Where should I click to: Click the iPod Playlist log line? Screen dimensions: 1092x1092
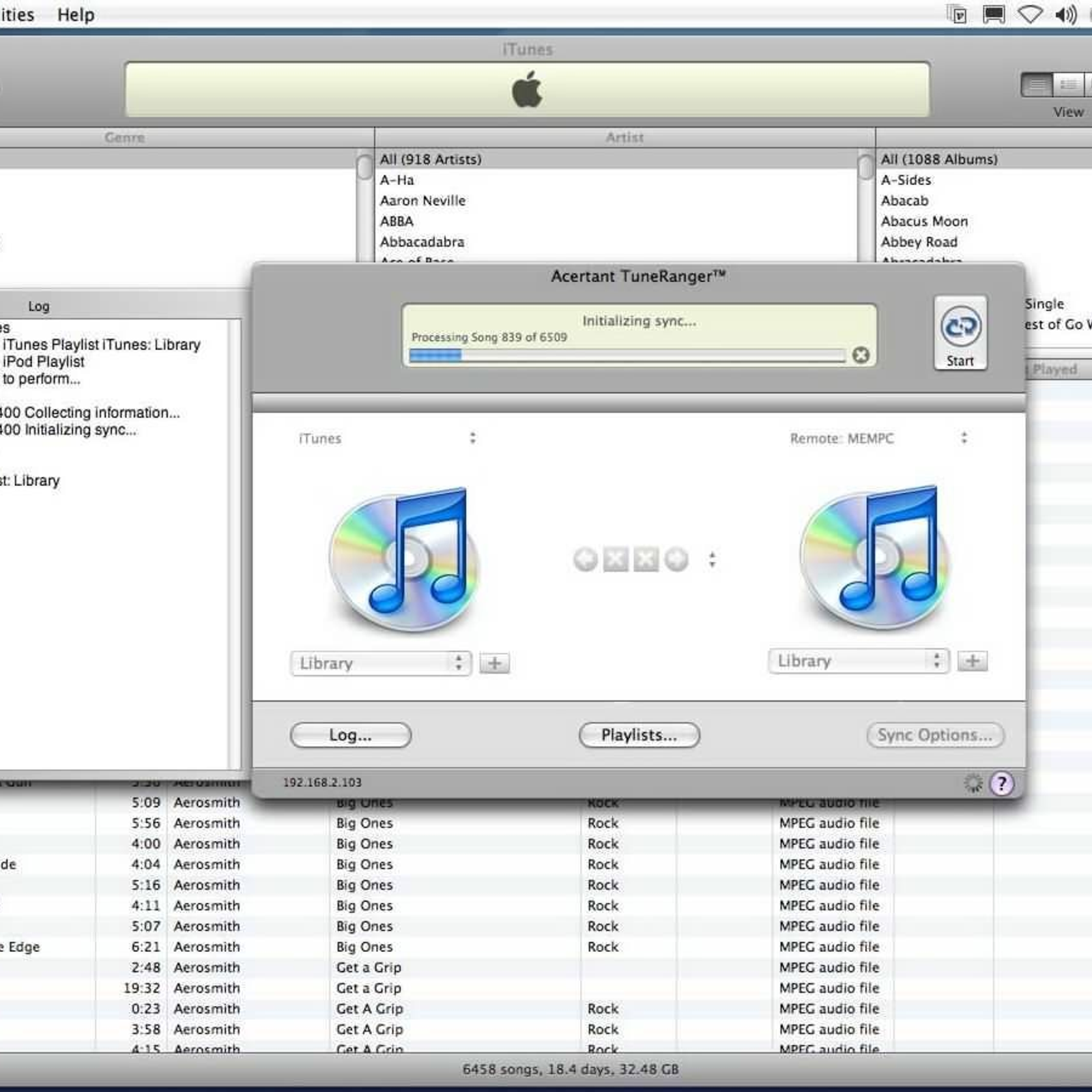point(44,362)
